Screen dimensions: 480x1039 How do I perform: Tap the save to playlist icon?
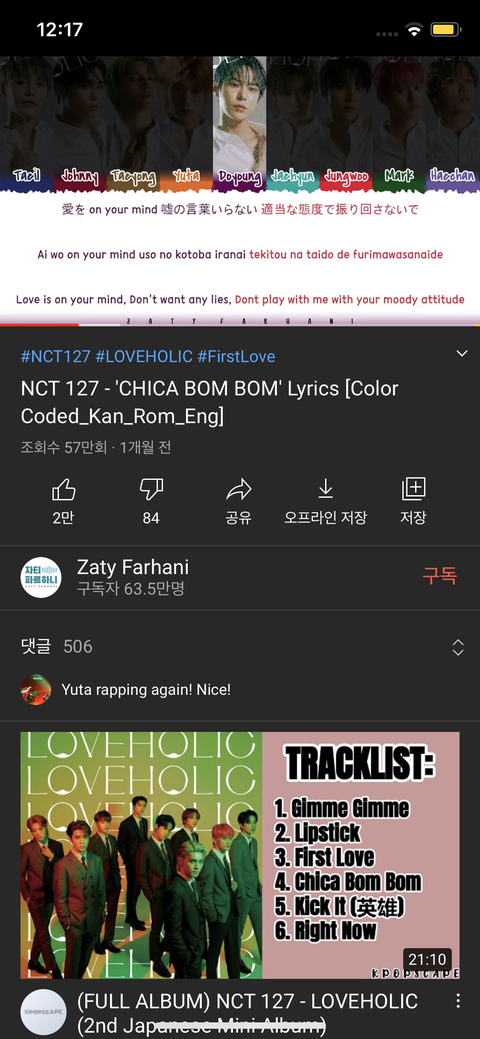413,490
